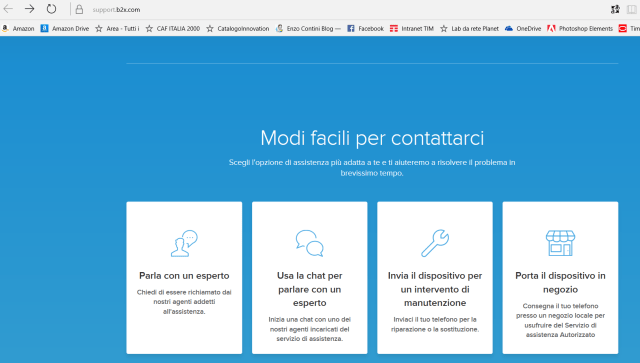Open the Lab da rete Planet bookmark
The height and width of the screenshot is (363, 640).
pos(469,29)
